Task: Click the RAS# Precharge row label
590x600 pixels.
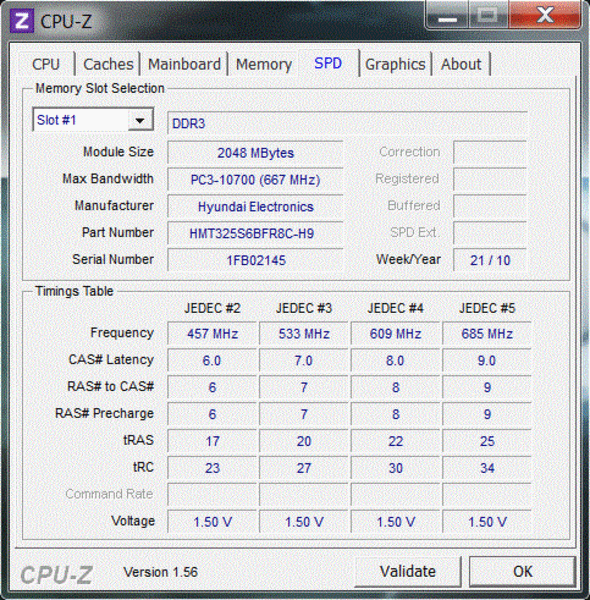Action: click(x=104, y=413)
